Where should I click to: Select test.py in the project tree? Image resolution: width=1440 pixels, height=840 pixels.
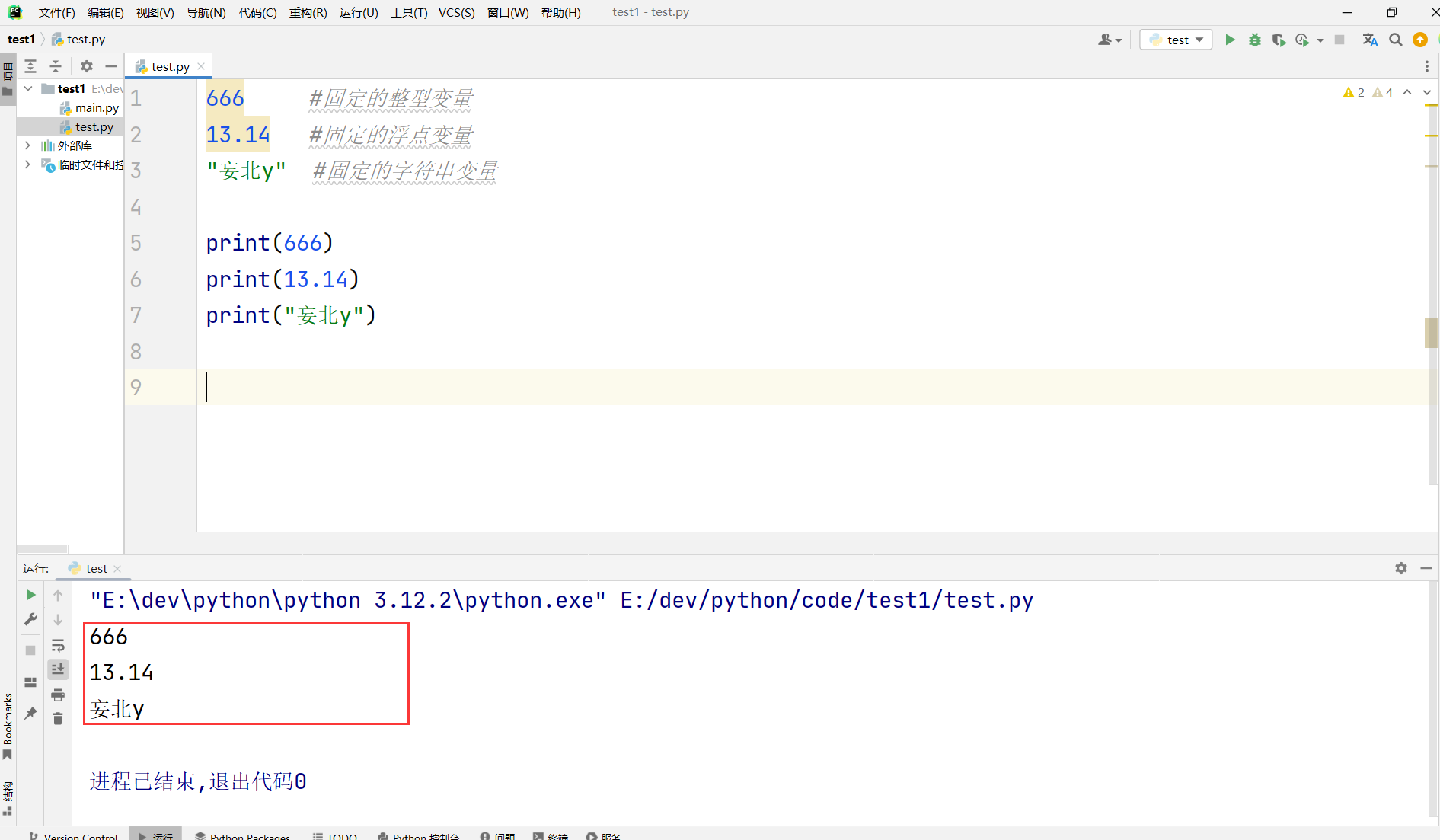(87, 127)
